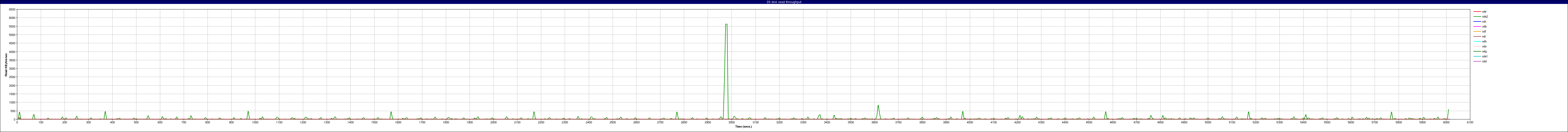Image resolution: width=1568 pixels, height=132 pixels.
Task: Click the x-axis tick label '1200'
Action: coord(303,122)
